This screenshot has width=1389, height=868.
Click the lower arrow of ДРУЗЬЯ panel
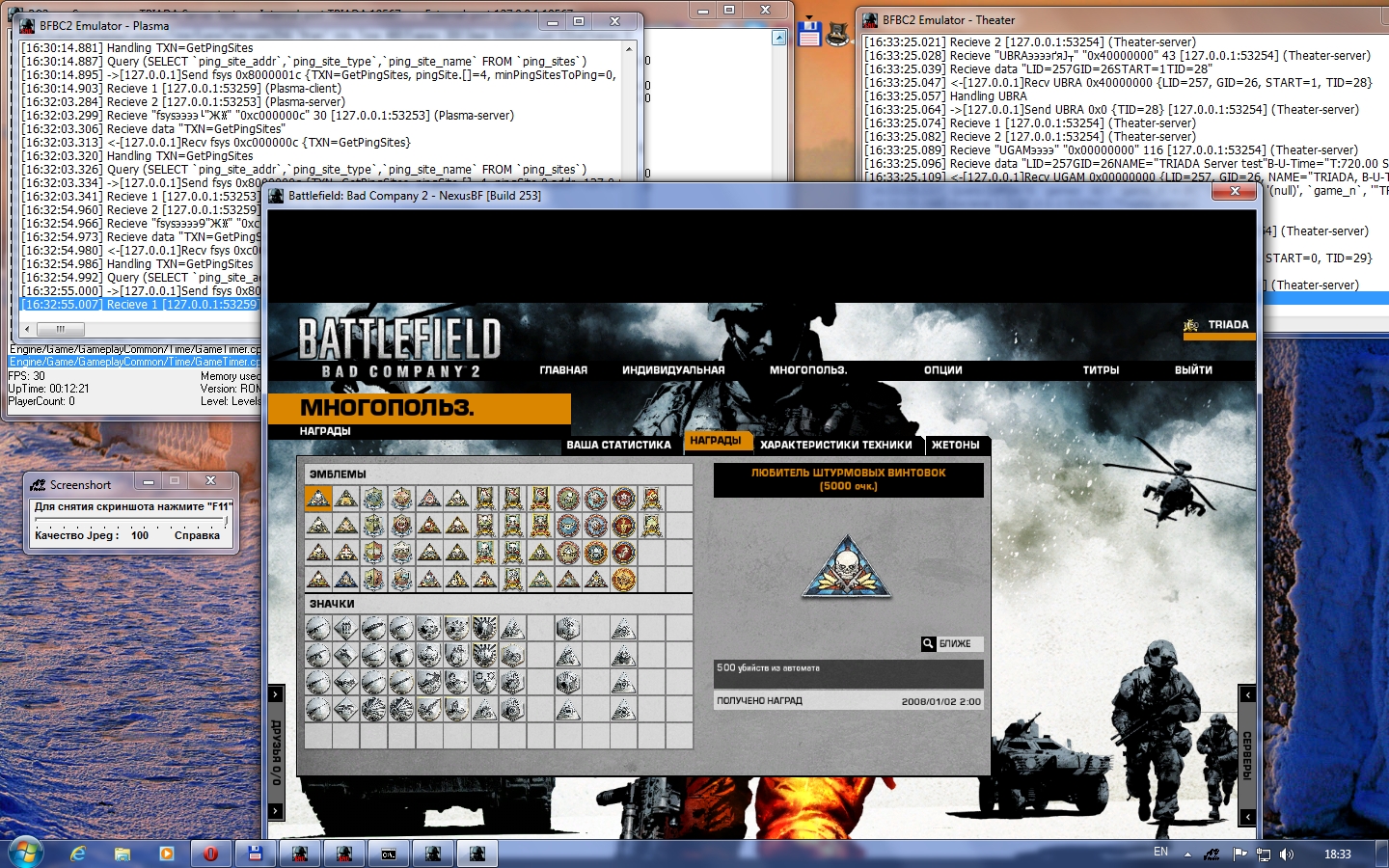(276, 811)
